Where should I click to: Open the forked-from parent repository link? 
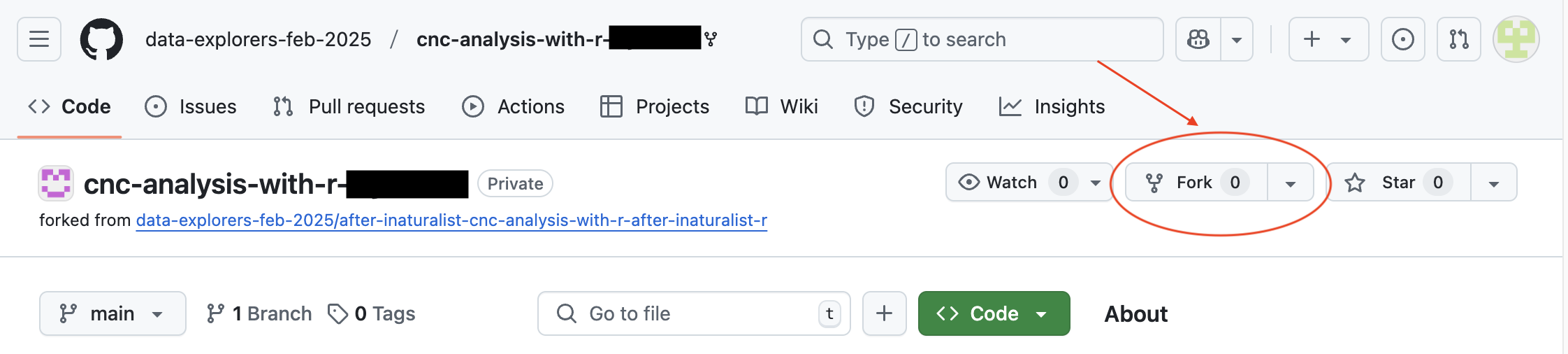[451, 220]
